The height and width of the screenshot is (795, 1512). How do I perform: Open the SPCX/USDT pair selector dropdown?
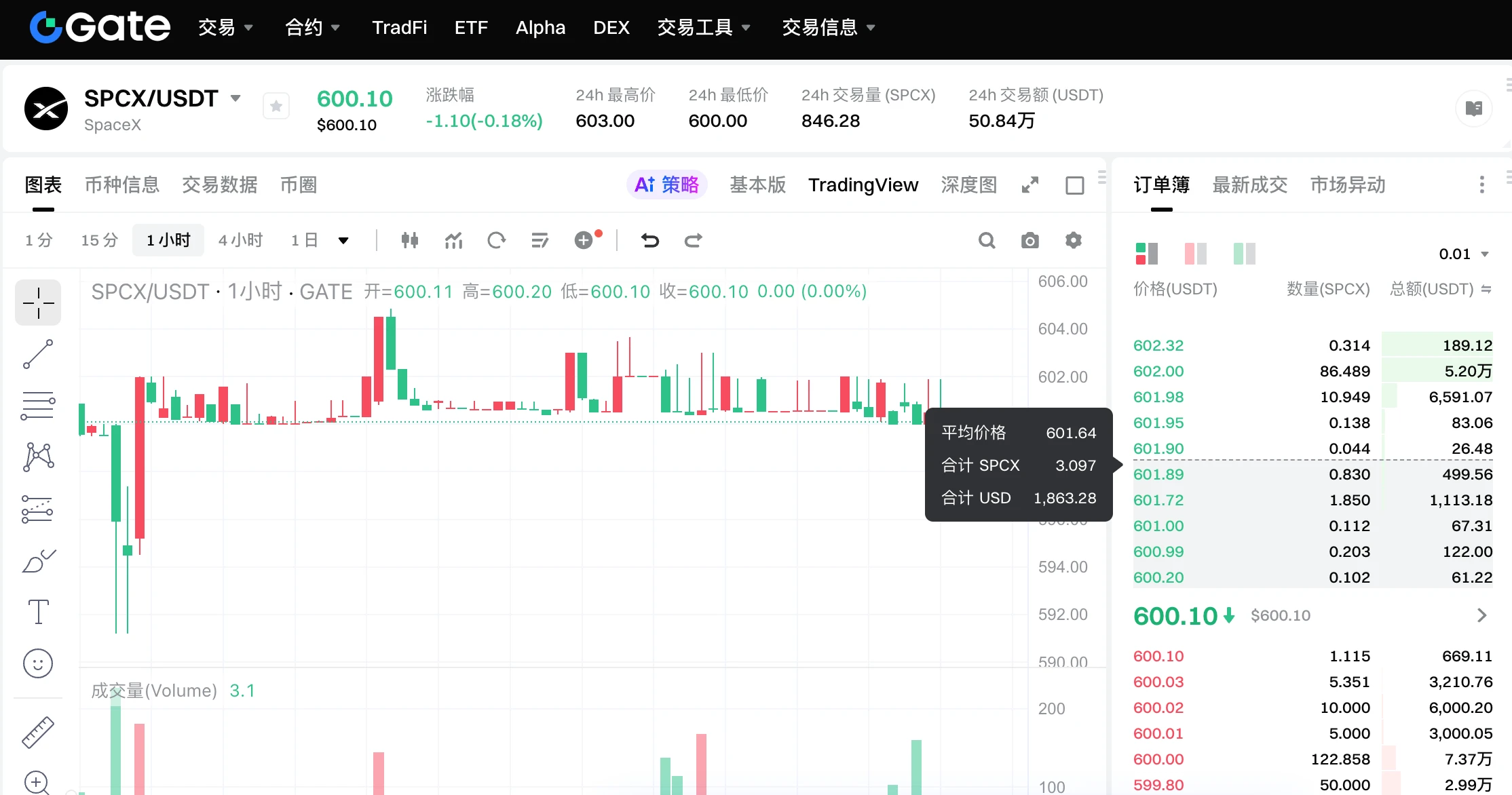[x=235, y=98]
